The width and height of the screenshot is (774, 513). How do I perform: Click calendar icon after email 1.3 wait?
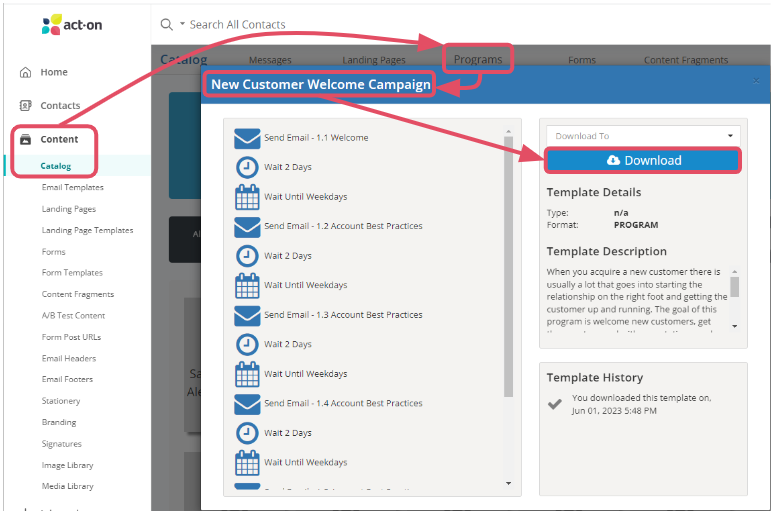247,374
